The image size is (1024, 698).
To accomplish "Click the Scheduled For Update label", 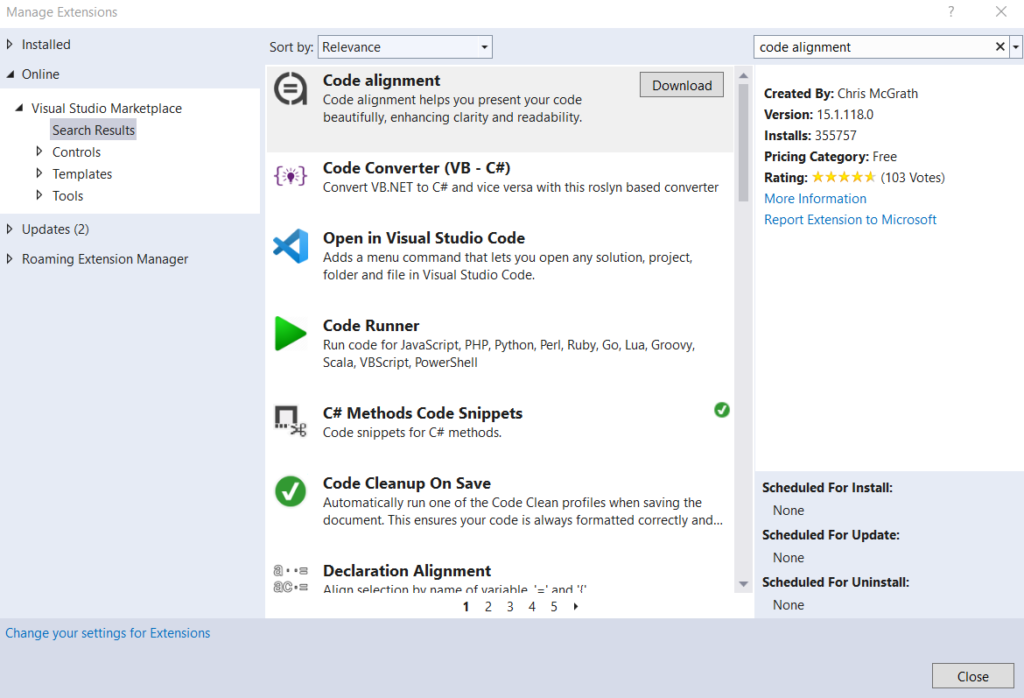I will [x=831, y=535].
